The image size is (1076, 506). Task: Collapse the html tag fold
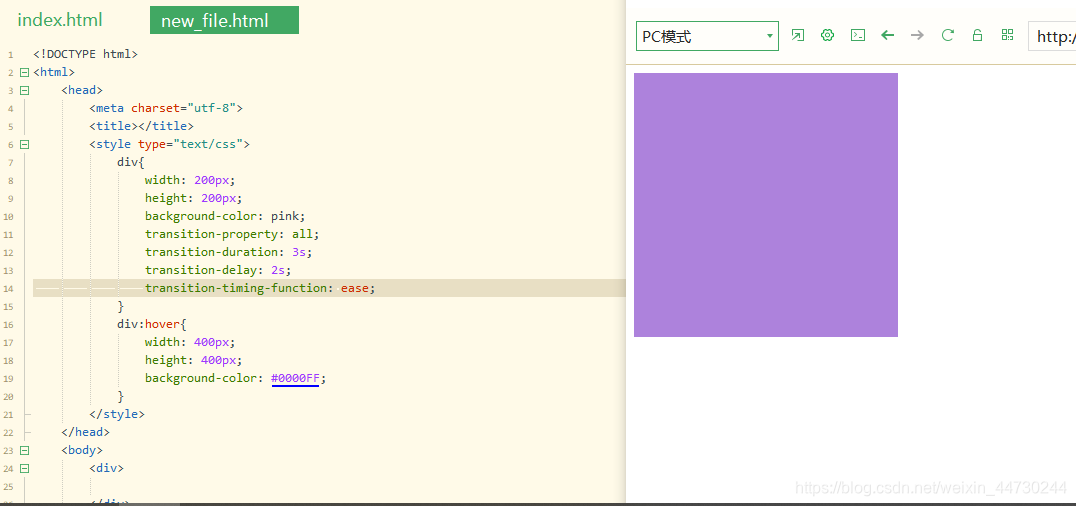tap(25, 72)
